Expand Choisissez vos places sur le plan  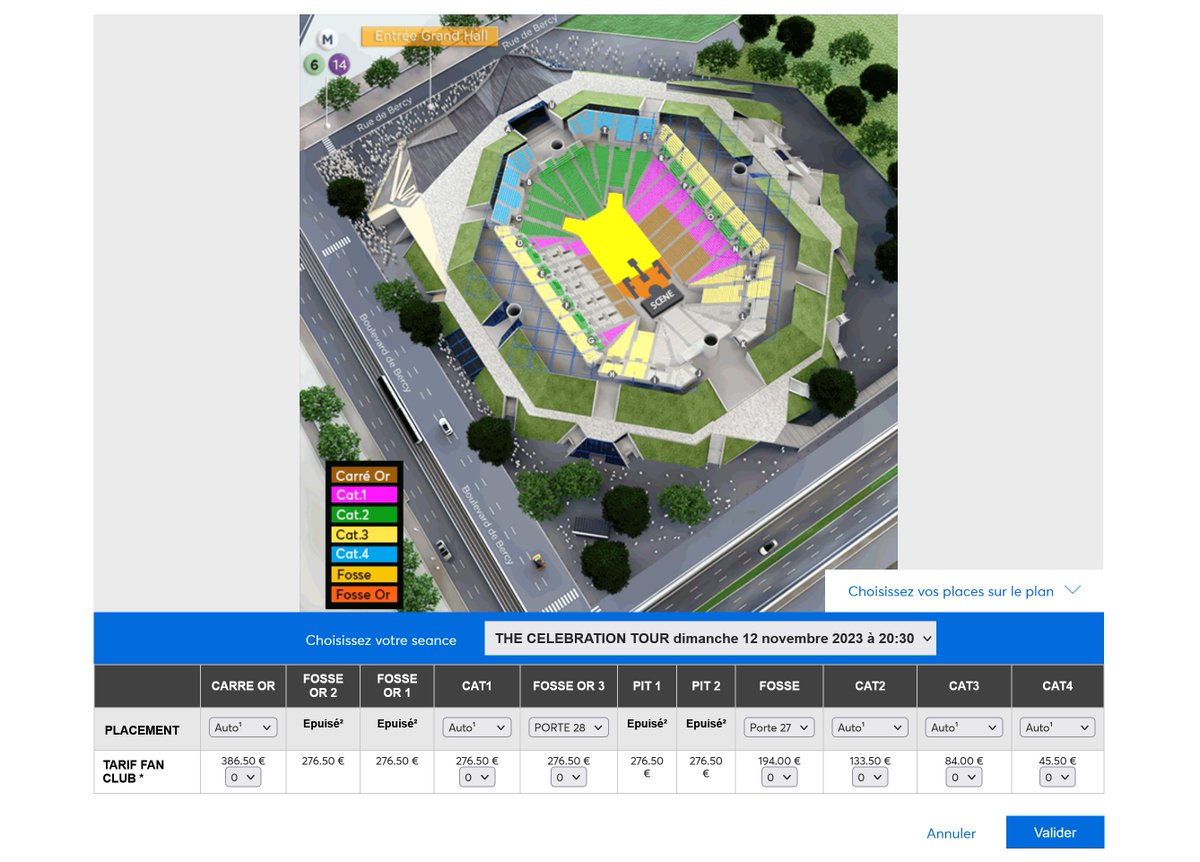(964, 591)
